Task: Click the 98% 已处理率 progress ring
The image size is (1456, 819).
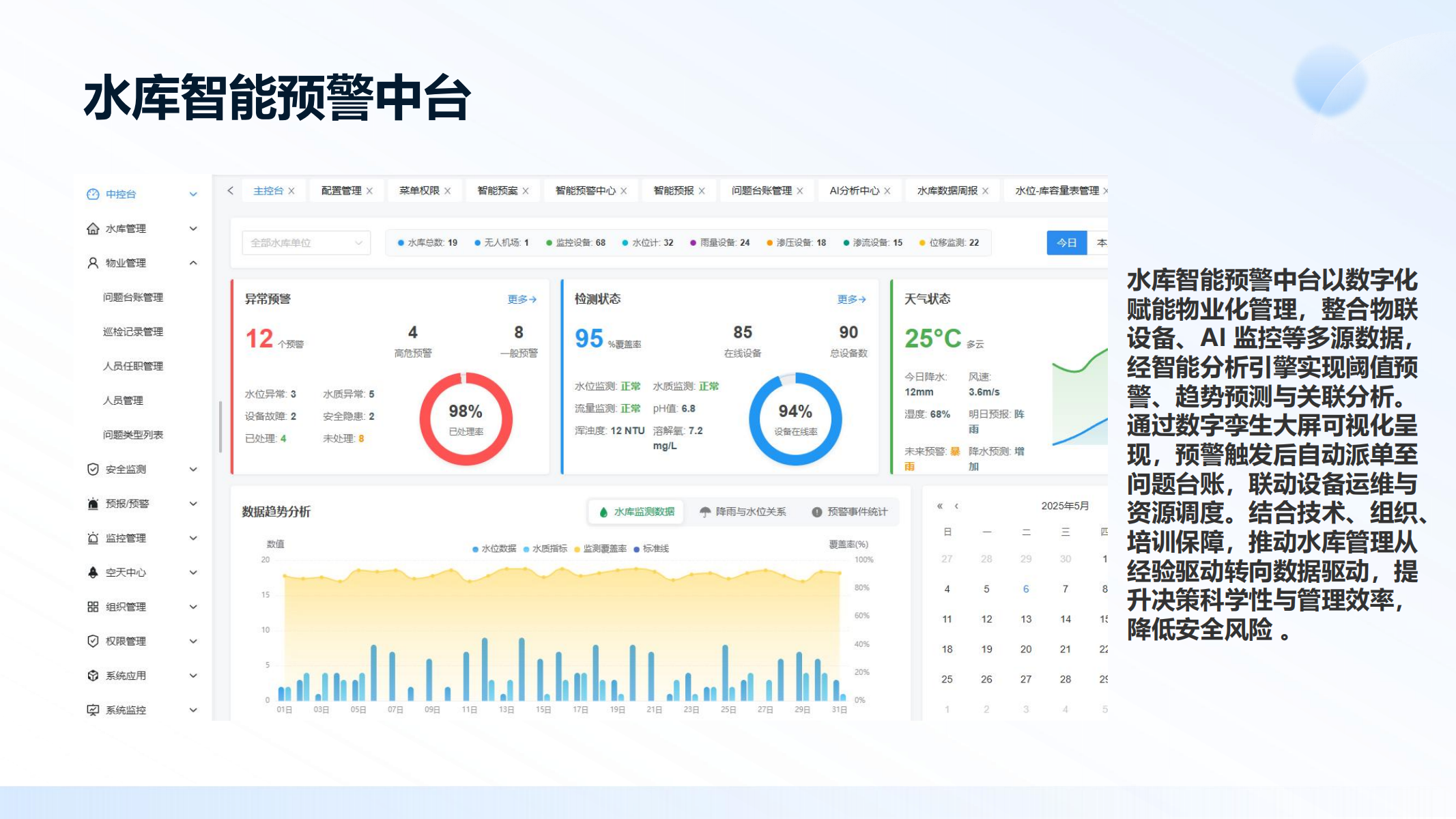Action: [466, 418]
